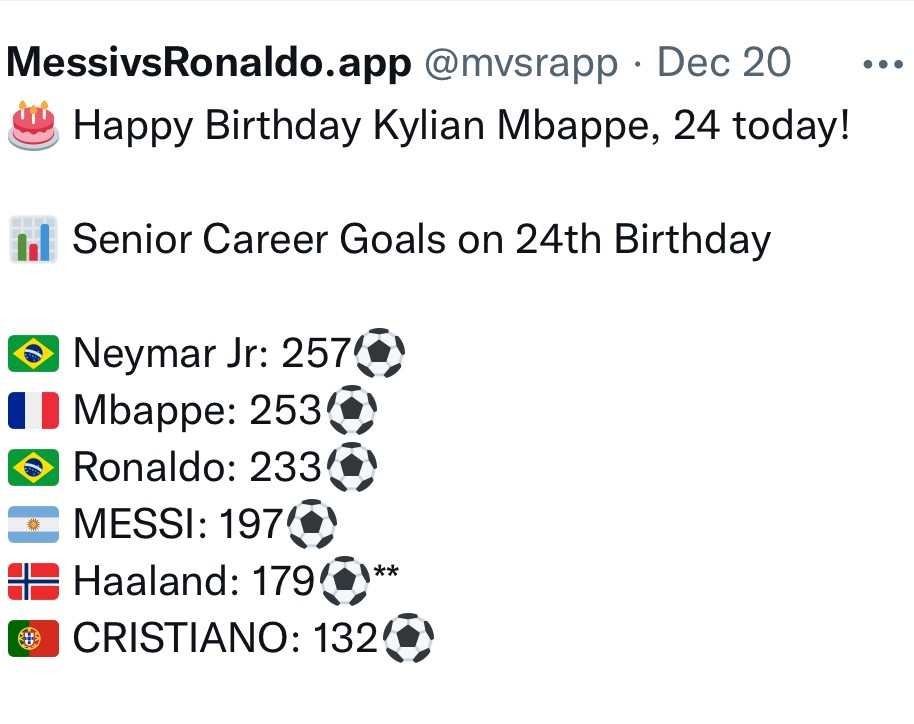914x724 pixels.
Task: Open the three-dot more options menu
Action: [883, 64]
